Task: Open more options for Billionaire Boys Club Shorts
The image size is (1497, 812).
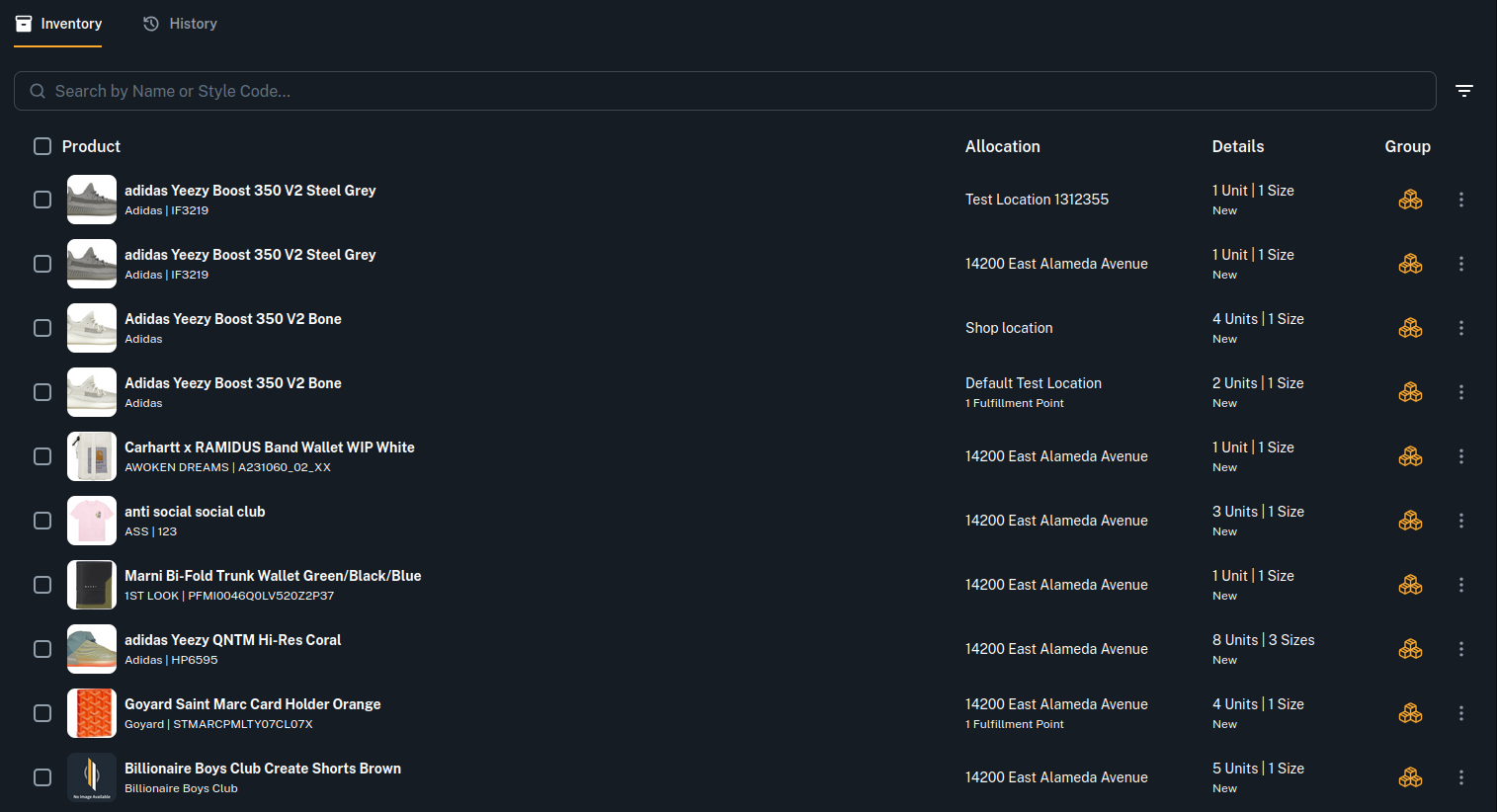Action: (x=1461, y=777)
